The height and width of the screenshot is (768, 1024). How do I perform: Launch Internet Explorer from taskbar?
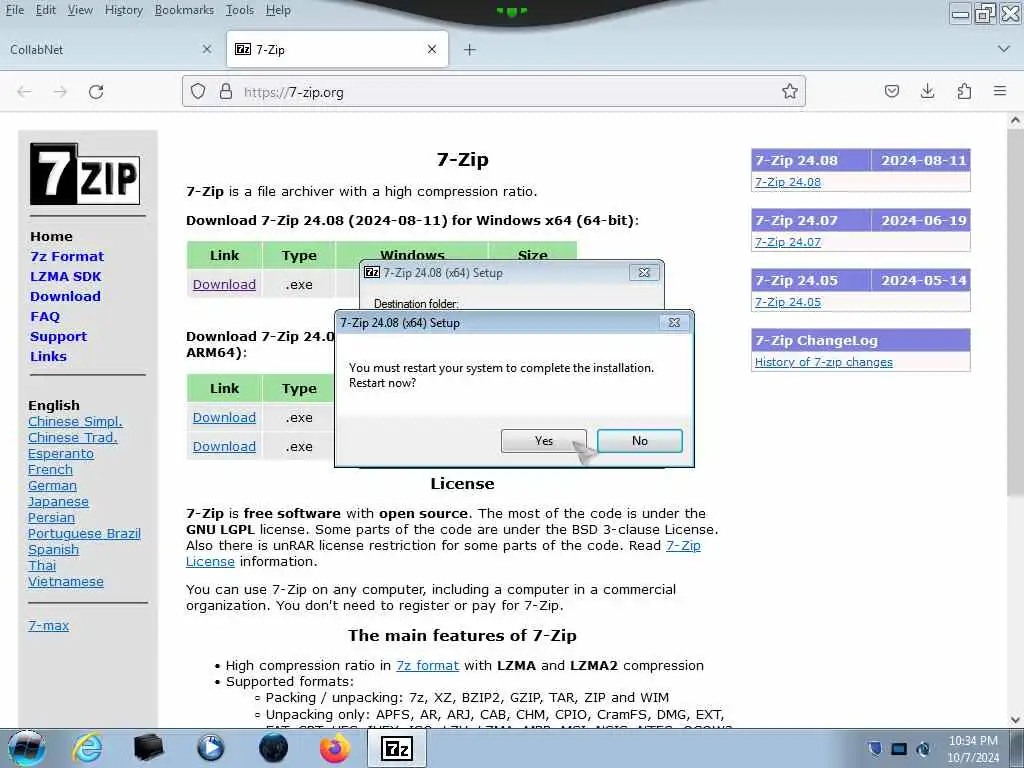coord(87,748)
